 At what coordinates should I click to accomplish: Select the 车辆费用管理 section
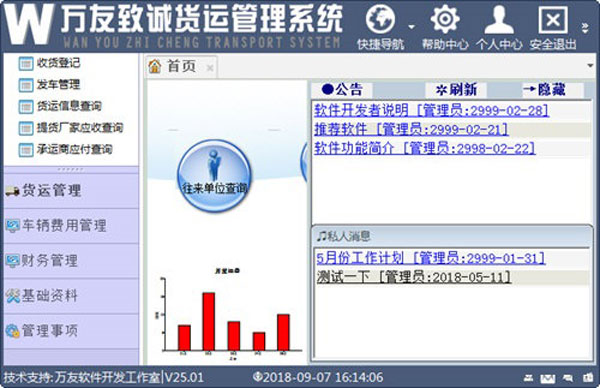[x=71, y=226]
